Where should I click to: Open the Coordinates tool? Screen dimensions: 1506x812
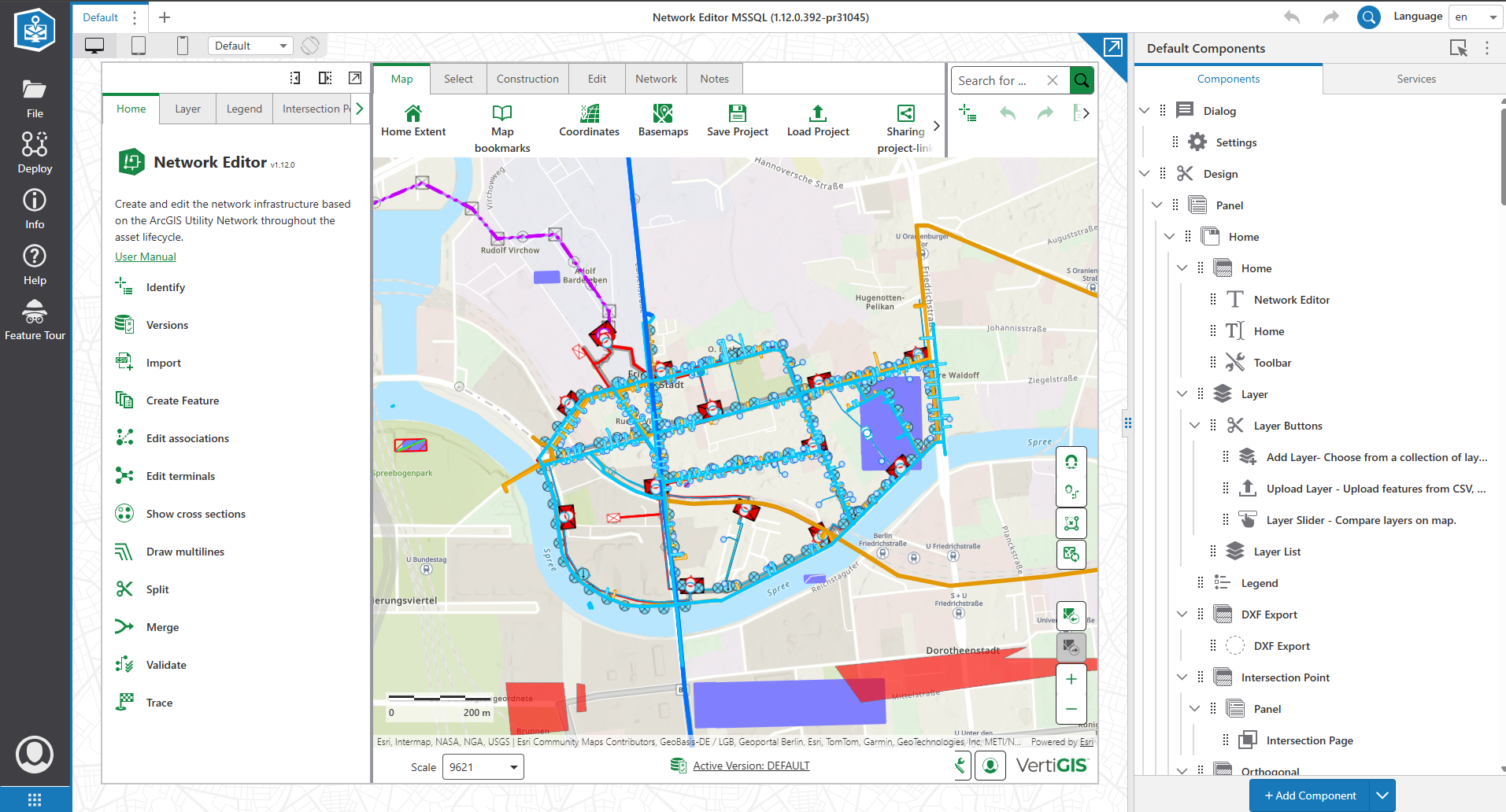click(589, 121)
